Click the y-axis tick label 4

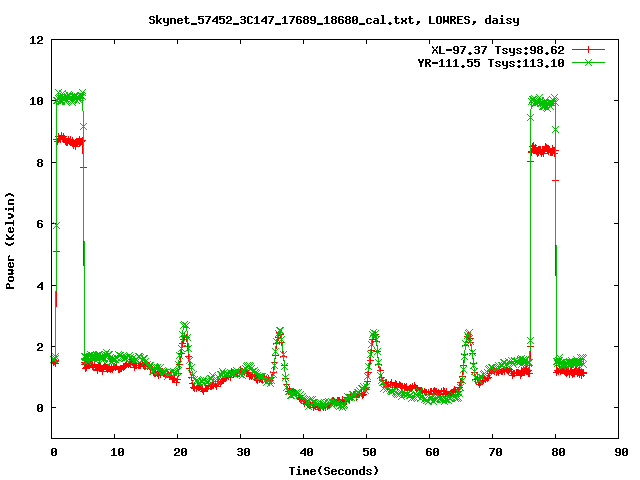pyautogui.click(x=40, y=286)
